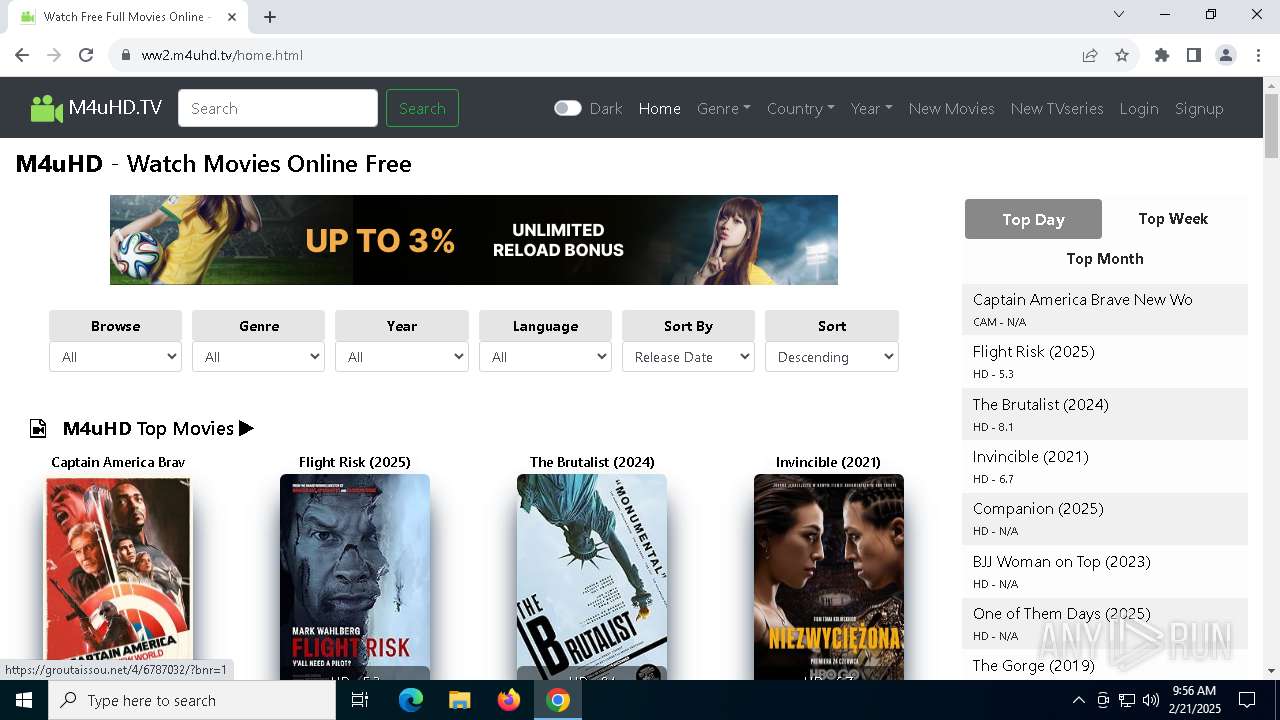The height and width of the screenshot is (720, 1280).
Task: Click in the site Search input field
Action: 278,108
